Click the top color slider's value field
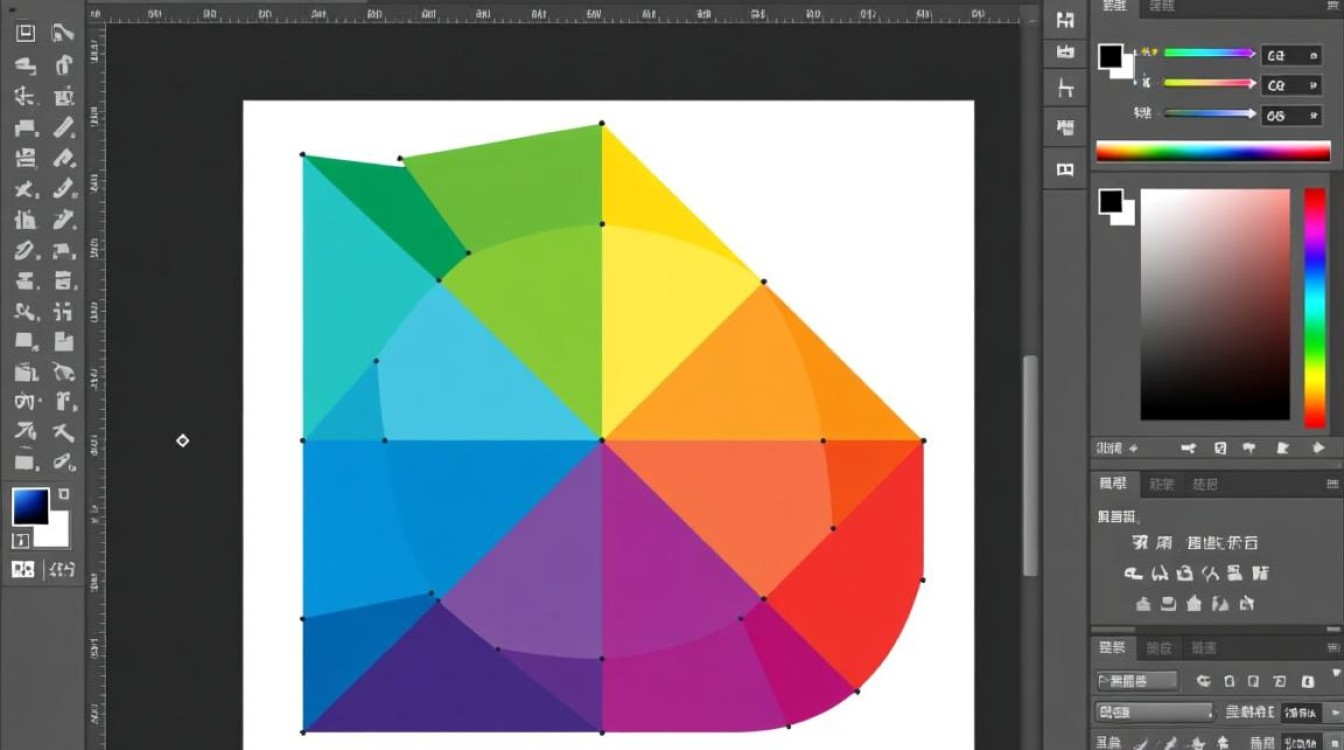This screenshot has width=1344, height=750. click(1291, 56)
